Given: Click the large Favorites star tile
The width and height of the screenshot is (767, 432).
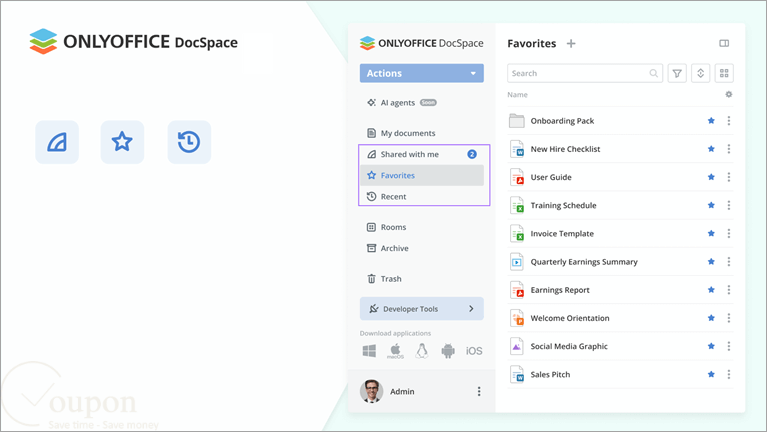Looking at the screenshot, I should (122, 142).
